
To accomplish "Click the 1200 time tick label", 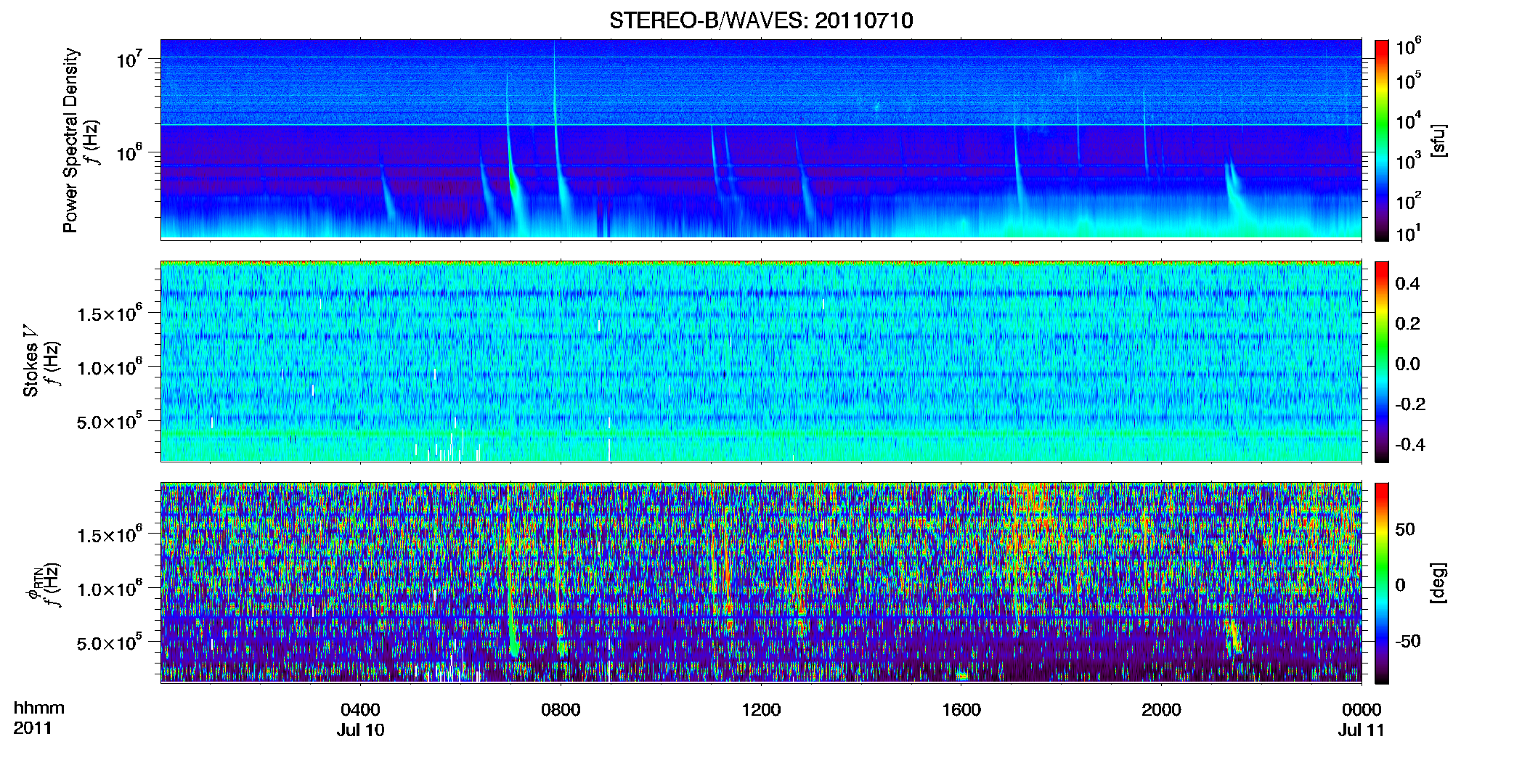I will pos(761,710).
